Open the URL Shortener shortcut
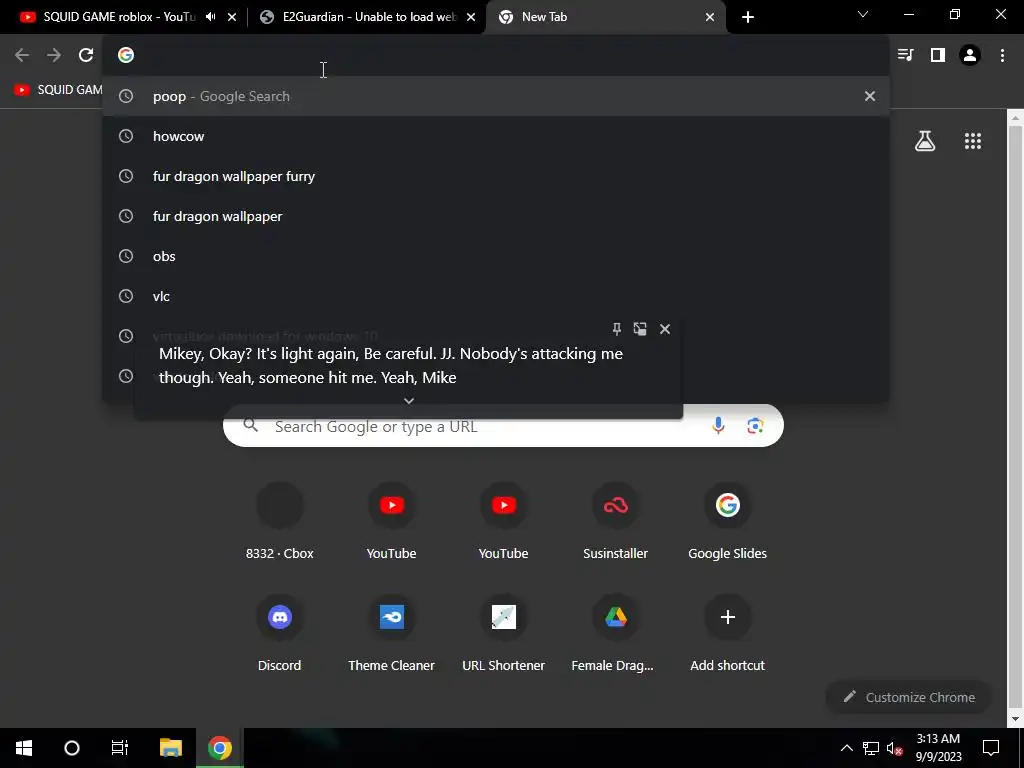Image resolution: width=1024 pixels, height=768 pixels. pos(504,634)
